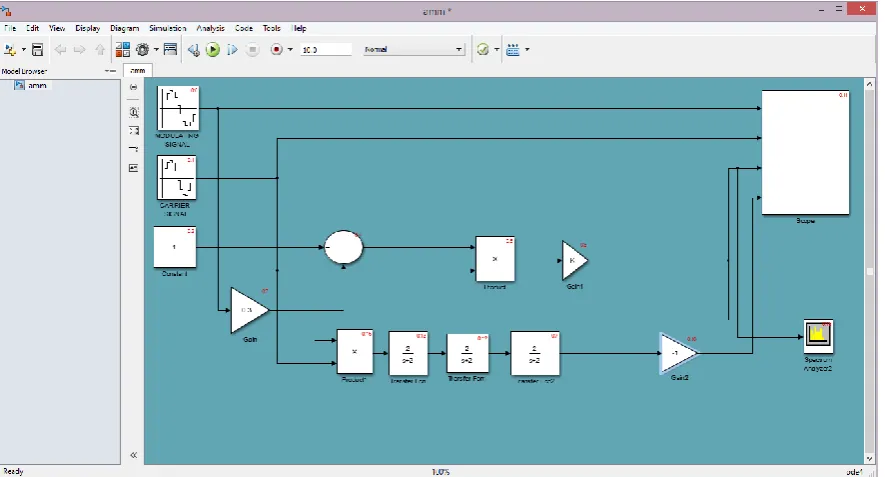Click the Ready status bar text
885x477 pixels.
click(14, 471)
